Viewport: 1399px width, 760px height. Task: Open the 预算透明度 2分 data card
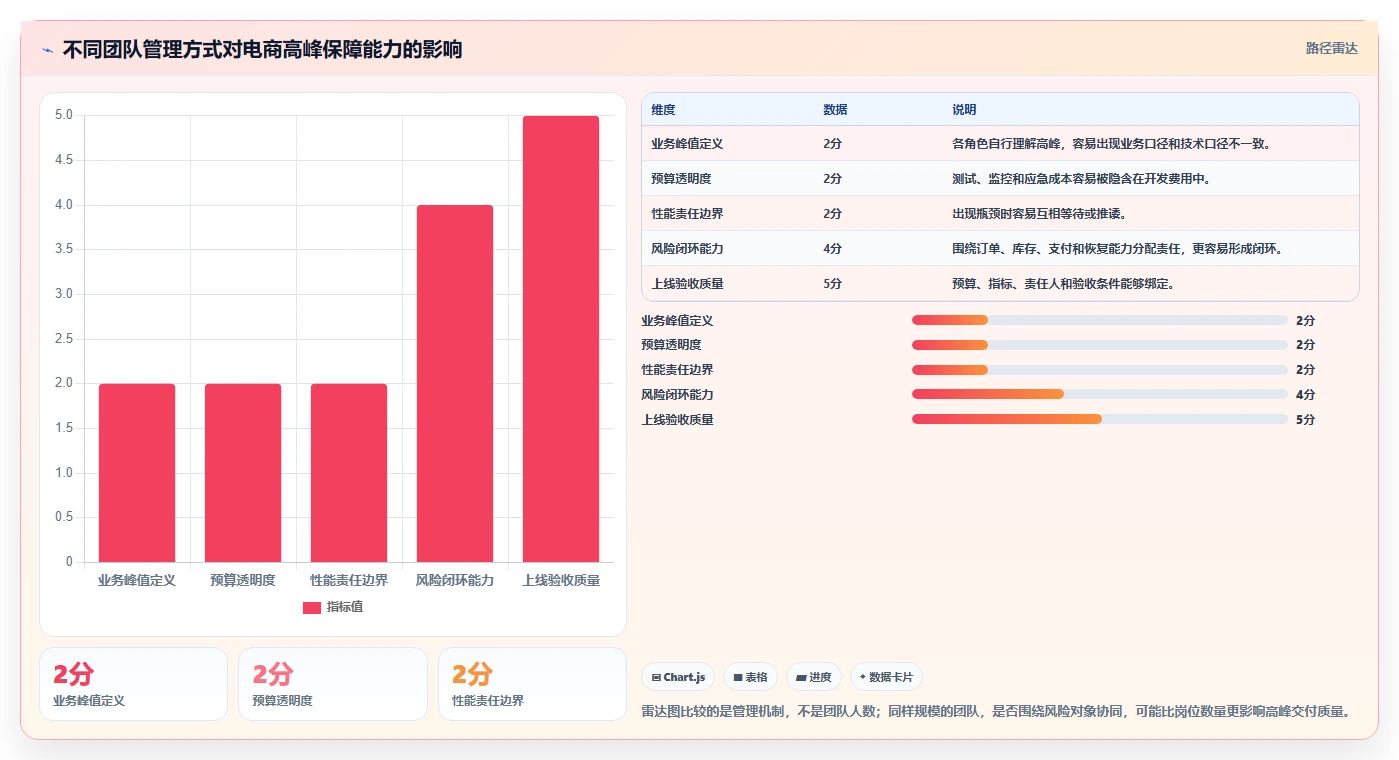tap(332, 684)
